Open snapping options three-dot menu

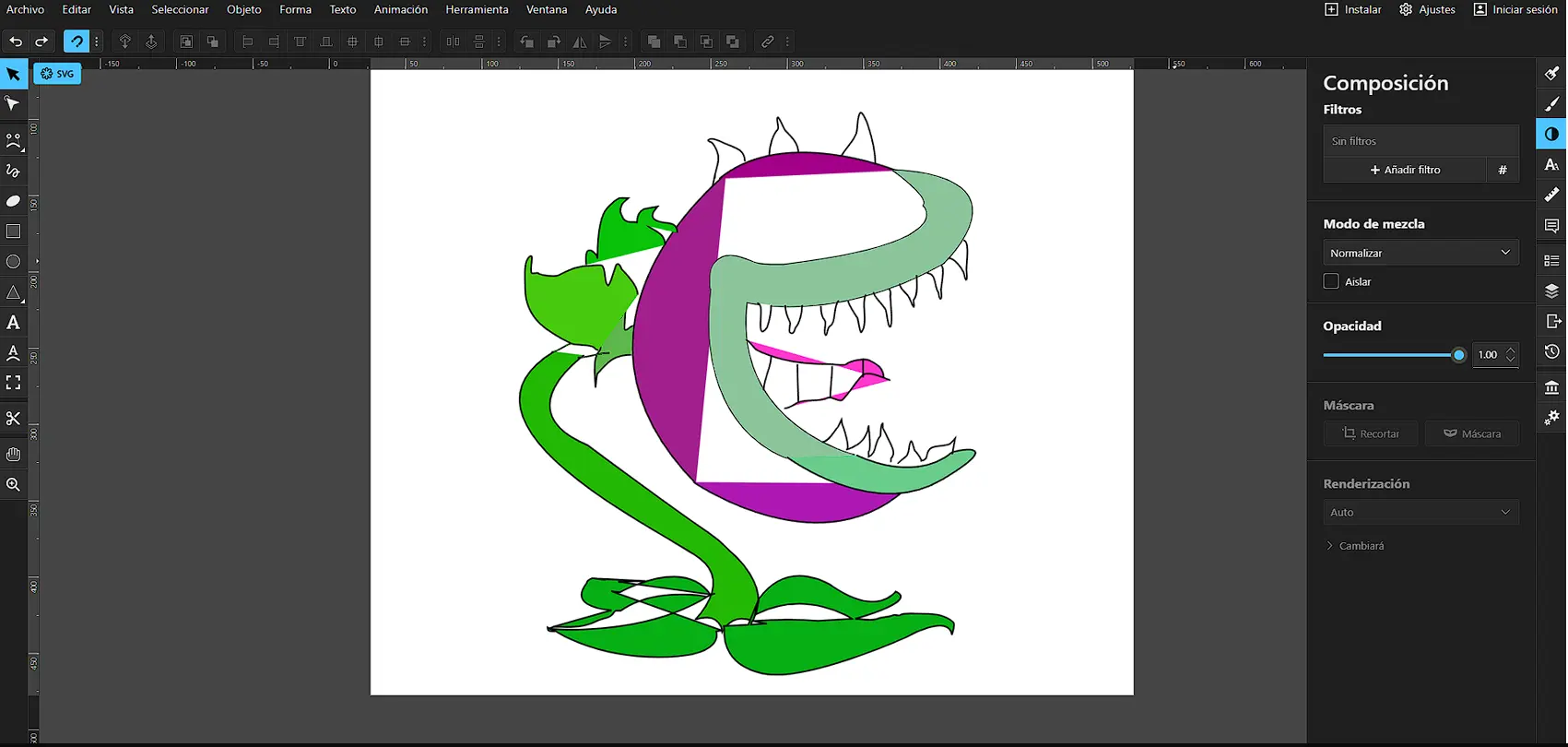[x=97, y=41]
